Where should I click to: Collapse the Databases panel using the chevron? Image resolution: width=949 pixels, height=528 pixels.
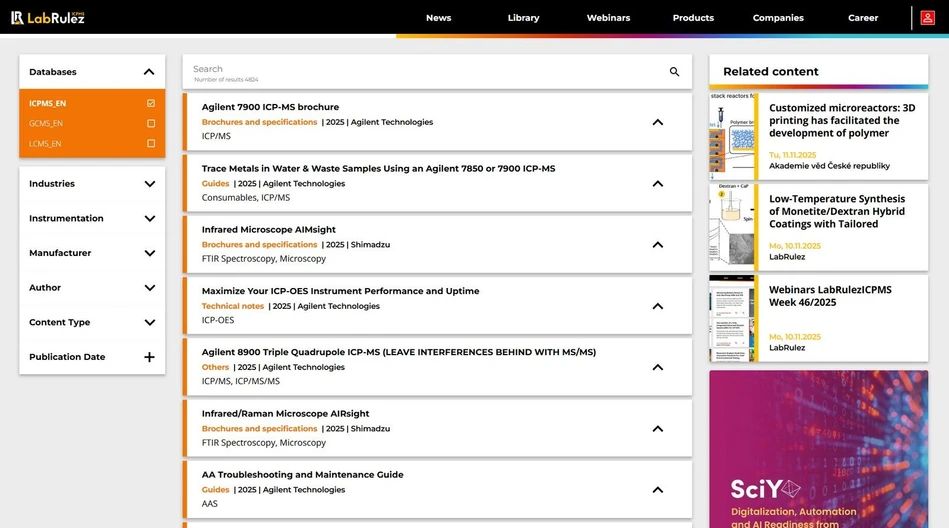click(149, 72)
